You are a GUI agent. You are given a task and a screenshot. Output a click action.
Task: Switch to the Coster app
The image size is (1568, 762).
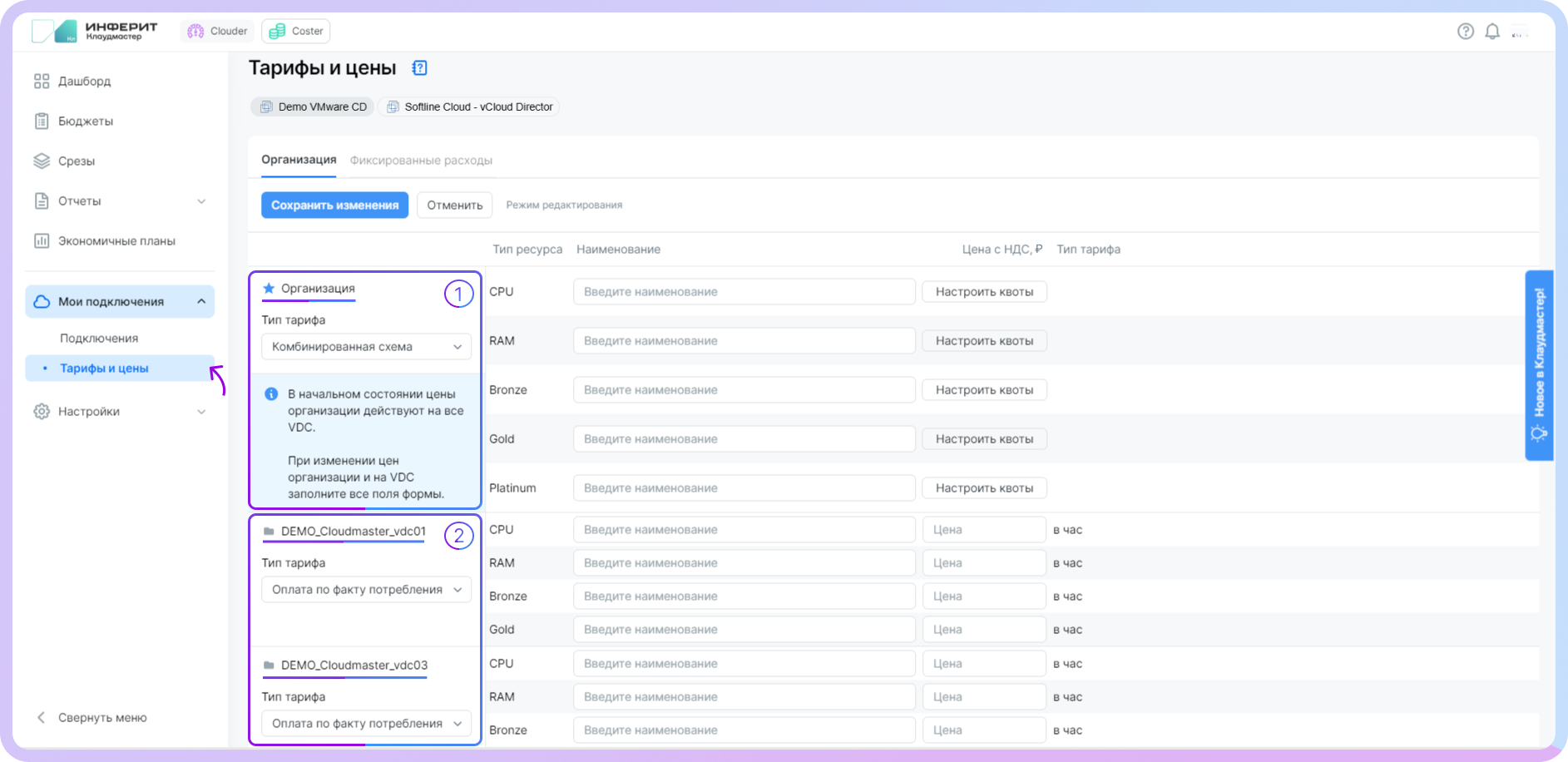[x=296, y=32]
